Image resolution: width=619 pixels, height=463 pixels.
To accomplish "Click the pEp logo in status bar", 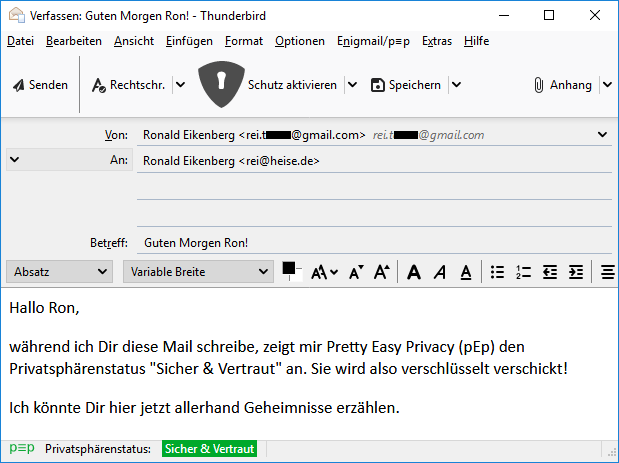I will 22,448.
